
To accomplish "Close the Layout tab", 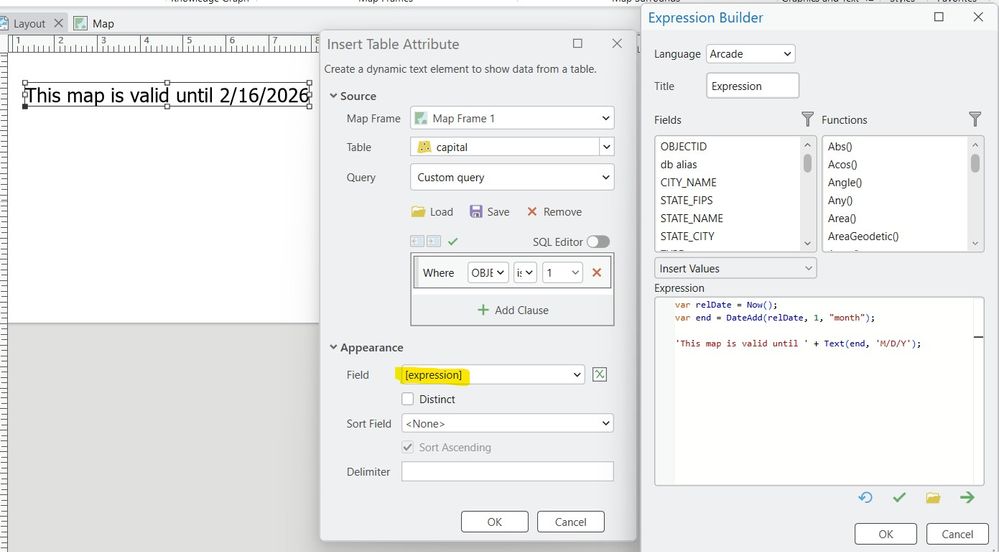I will [58, 24].
